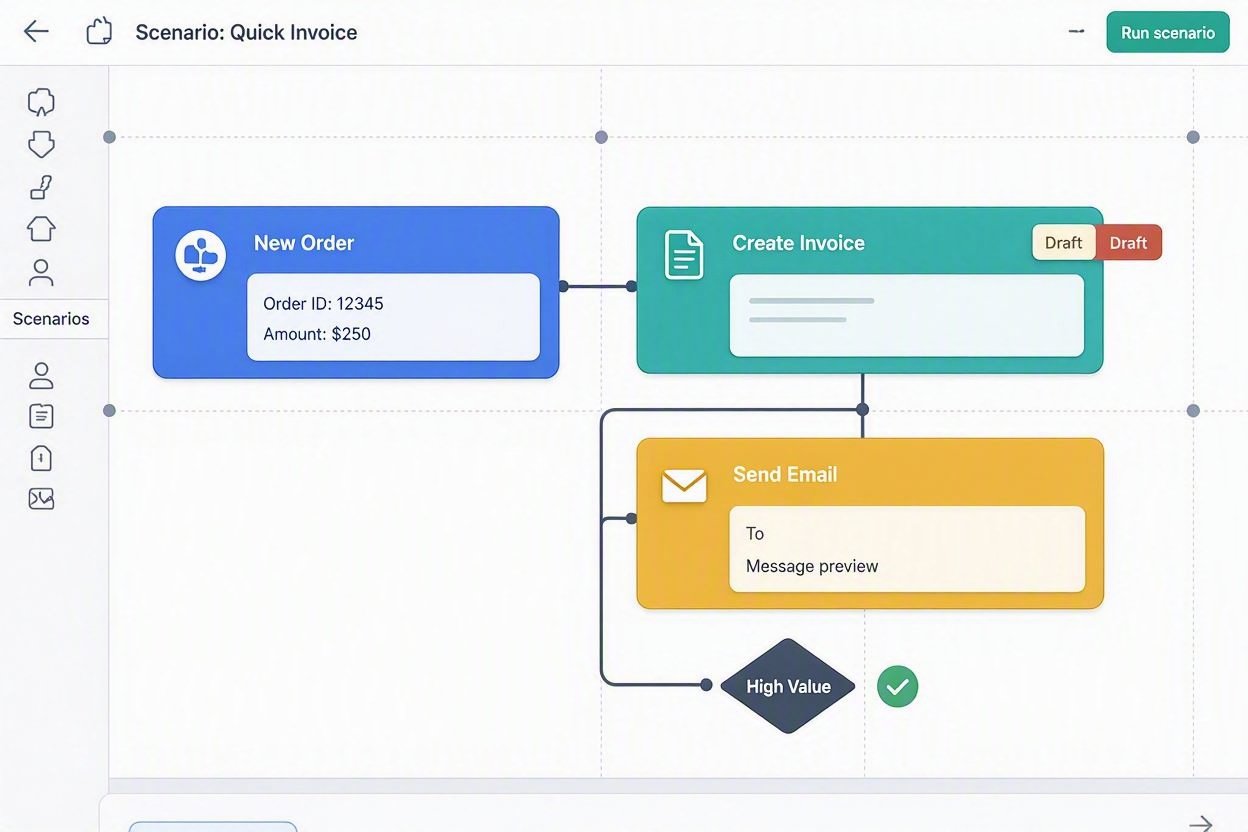The height and width of the screenshot is (832, 1248).
Task: Open the image sidebar icon
Action: pyautogui.click(x=41, y=498)
